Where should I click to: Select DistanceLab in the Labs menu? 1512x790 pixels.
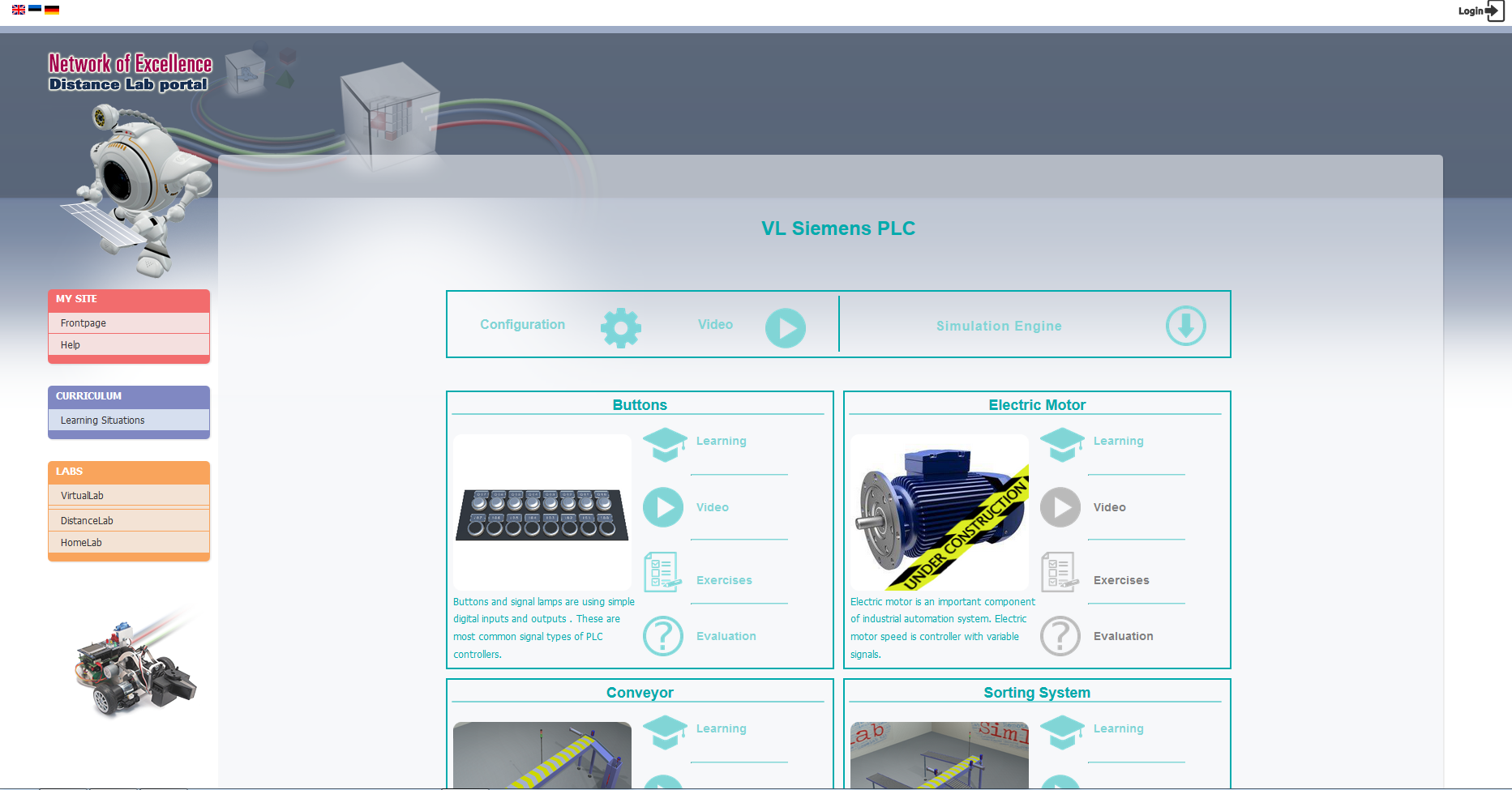point(87,521)
